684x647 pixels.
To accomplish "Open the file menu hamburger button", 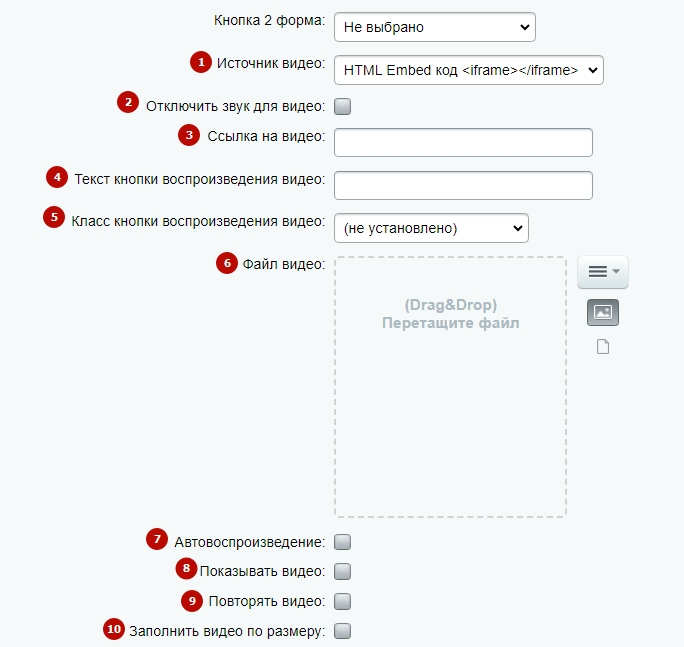I will pyautogui.click(x=603, y=272).
